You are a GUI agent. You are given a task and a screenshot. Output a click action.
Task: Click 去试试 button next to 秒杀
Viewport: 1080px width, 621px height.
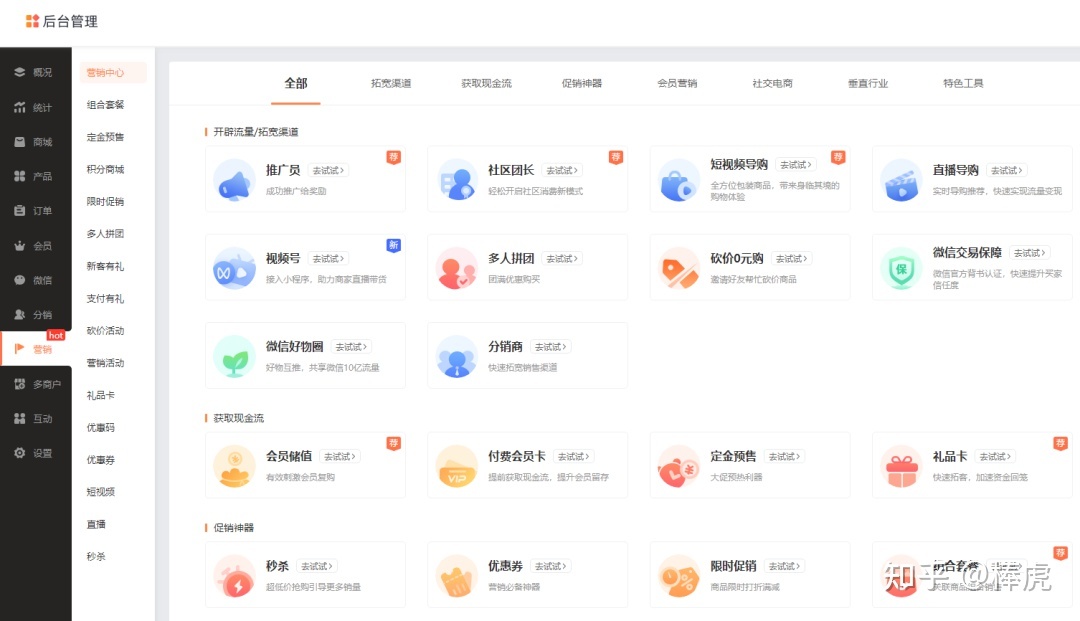(316, 566)
